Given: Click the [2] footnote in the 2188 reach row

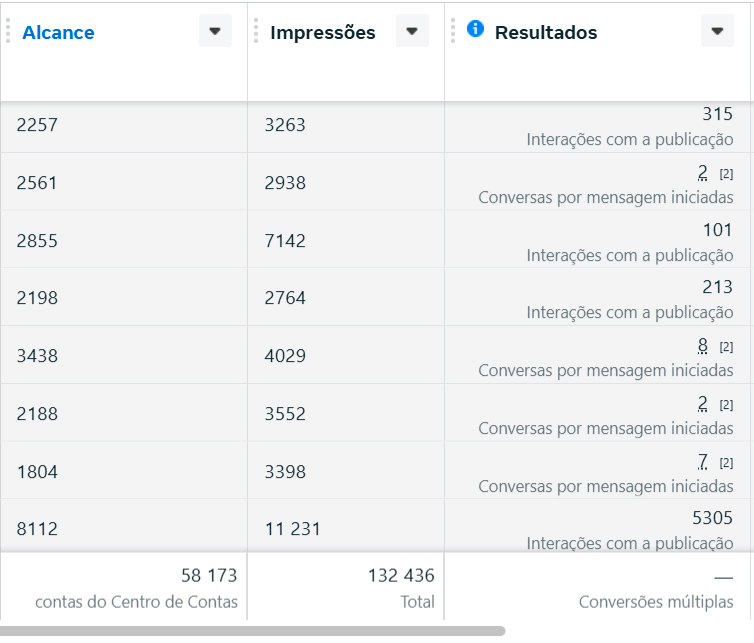Looking at the screenshot, I should click(x=726, y=405).
